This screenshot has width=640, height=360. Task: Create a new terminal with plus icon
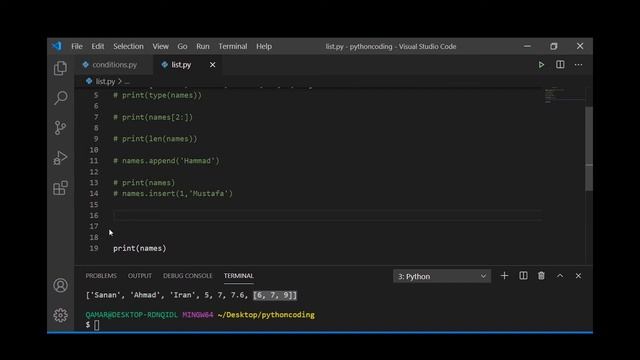(x=504, y=276)
